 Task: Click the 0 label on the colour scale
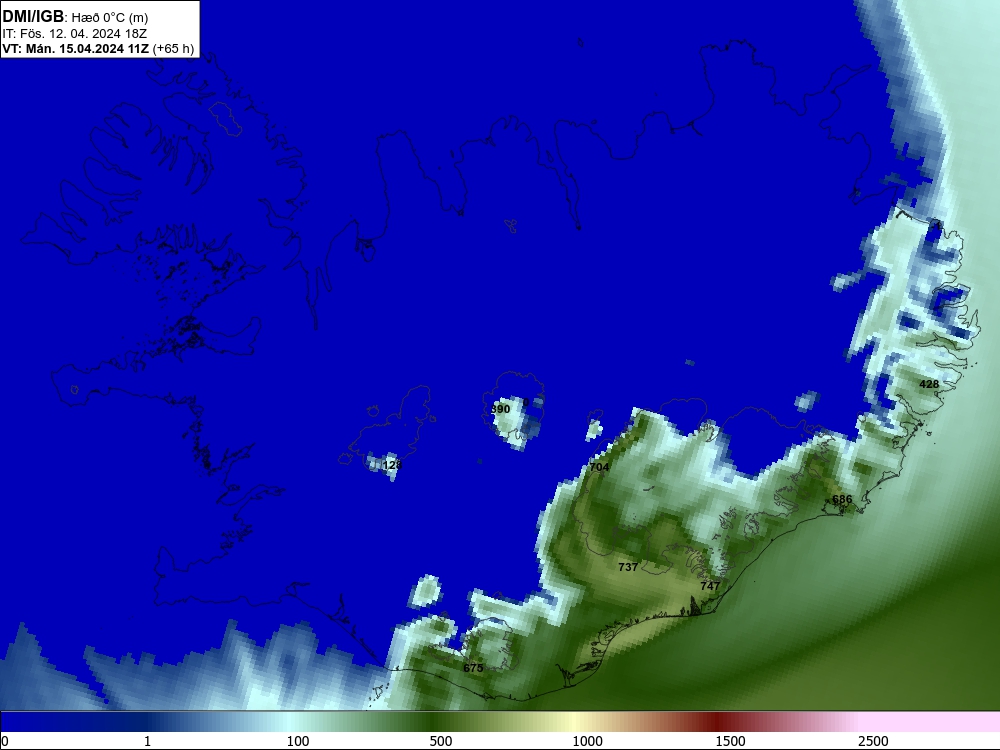coord(5,741)
